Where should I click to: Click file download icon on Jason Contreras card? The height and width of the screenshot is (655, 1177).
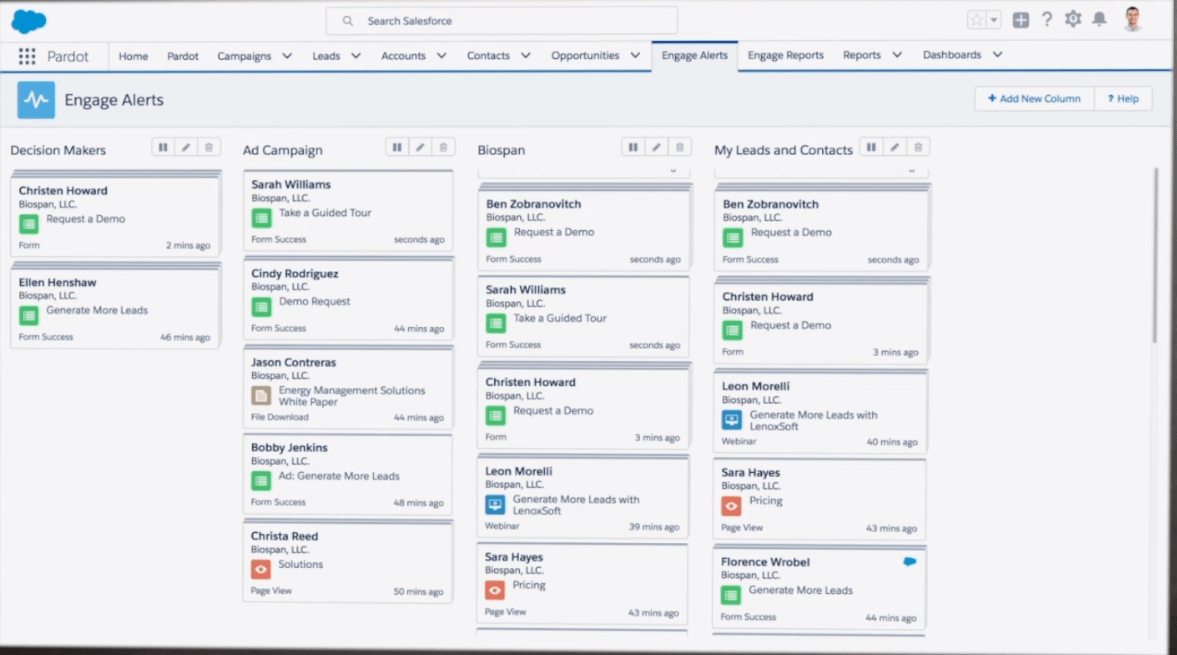pos(261,395)
